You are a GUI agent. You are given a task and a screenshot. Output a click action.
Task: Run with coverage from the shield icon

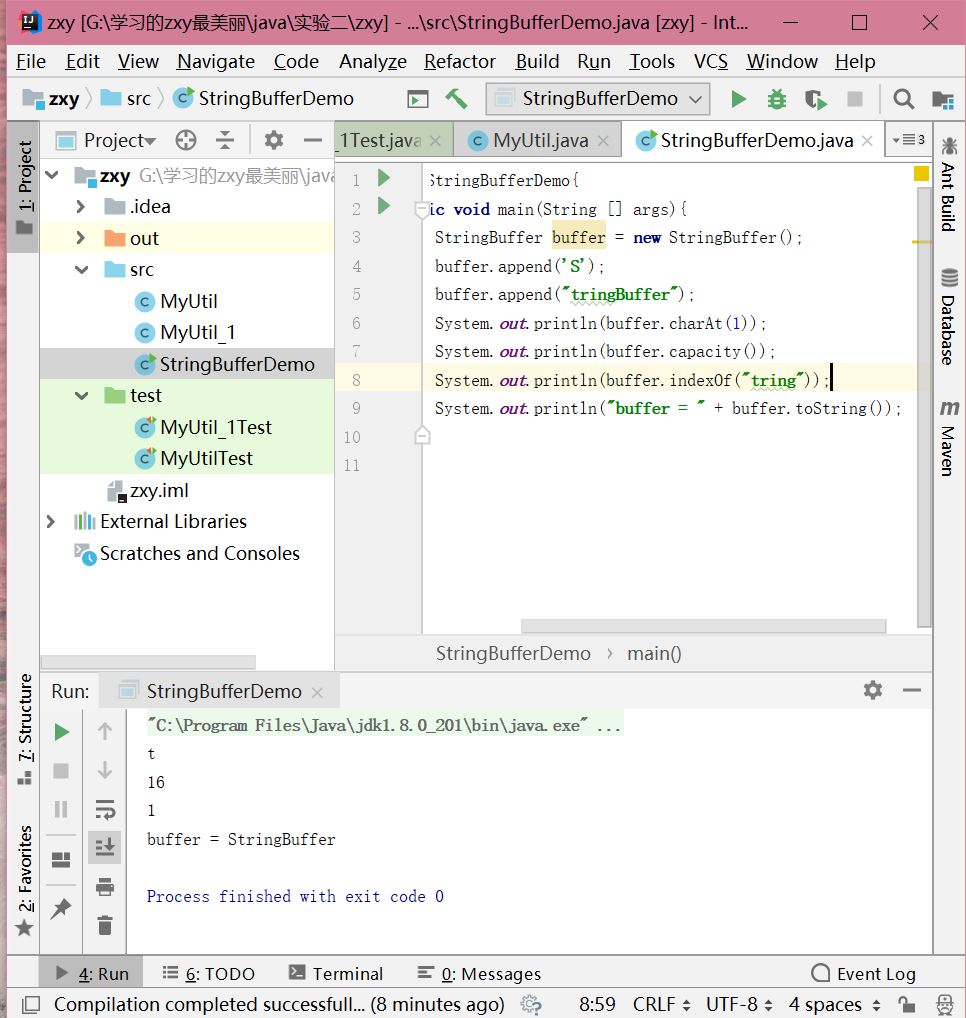click(815, 99)
